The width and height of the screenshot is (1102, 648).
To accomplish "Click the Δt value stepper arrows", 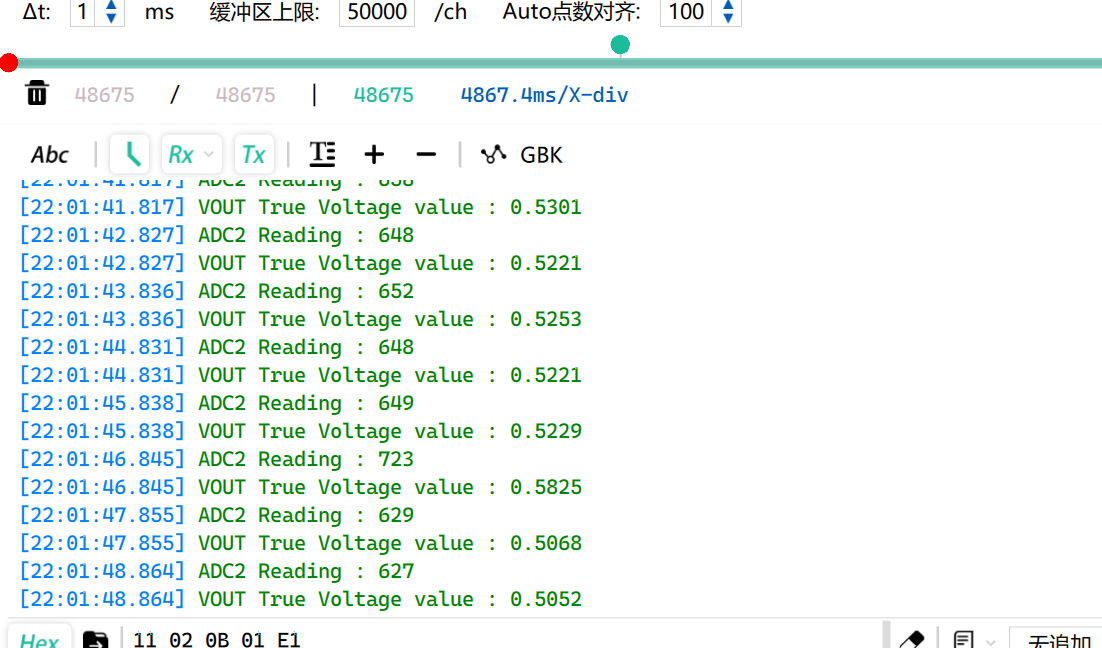I will (111, 12).
